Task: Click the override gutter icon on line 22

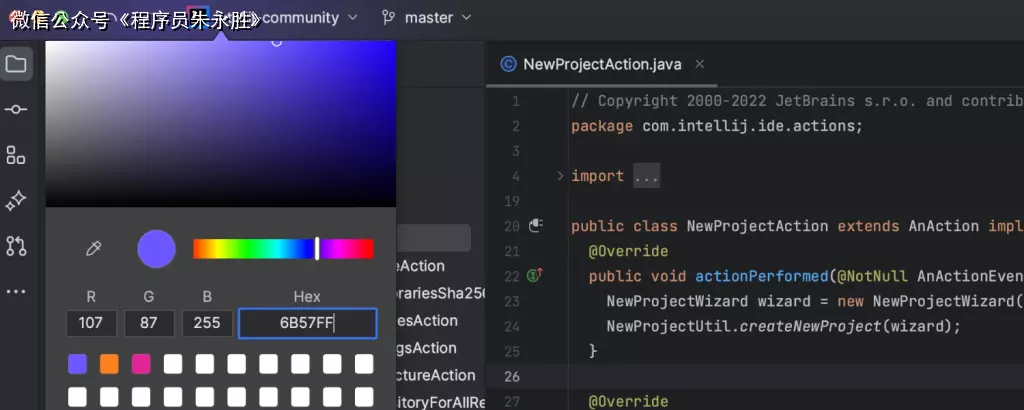Action: point(534,275)
